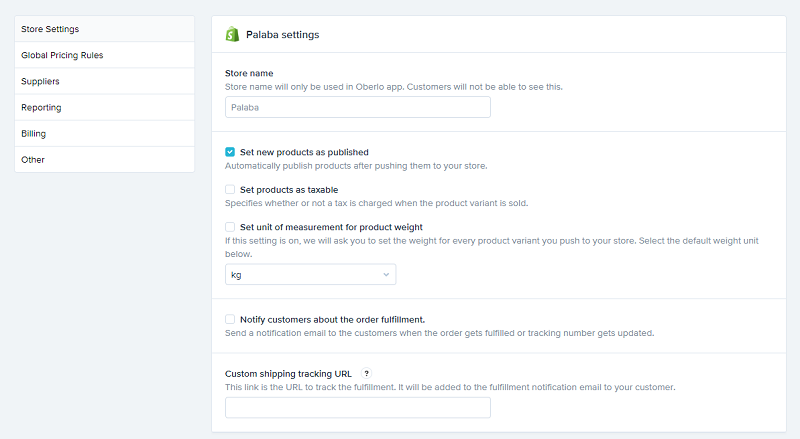This screenshot has width=800, height=439.
Task: Check Notify customers about order fulfillment
Action: [230, 319]
